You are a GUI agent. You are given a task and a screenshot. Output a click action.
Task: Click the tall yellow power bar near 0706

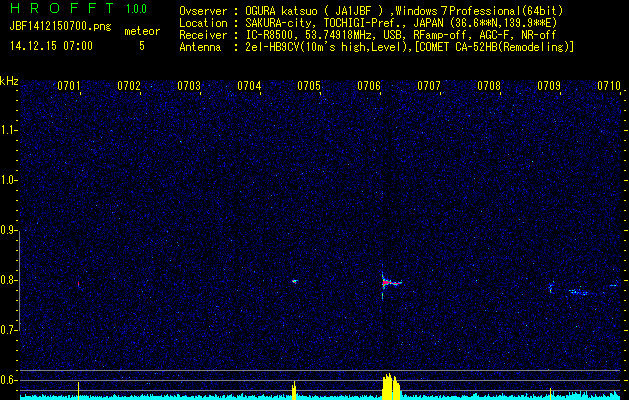(391, 386)
